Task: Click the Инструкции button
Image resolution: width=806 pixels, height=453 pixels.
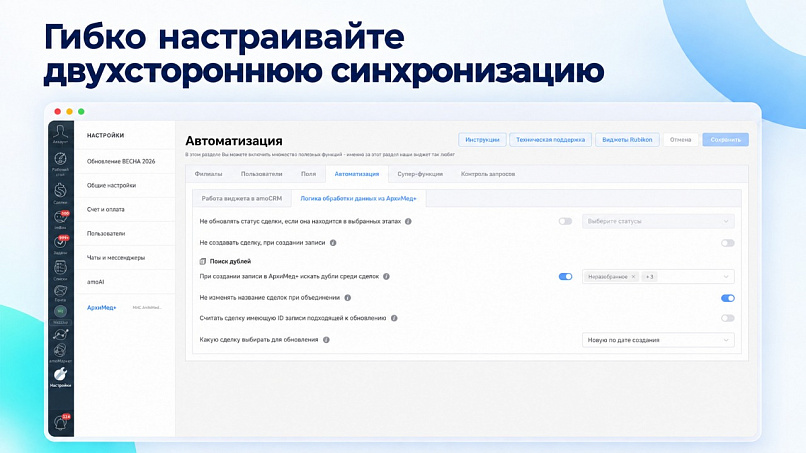Action: pyautogui.click(x=482, y=140)
